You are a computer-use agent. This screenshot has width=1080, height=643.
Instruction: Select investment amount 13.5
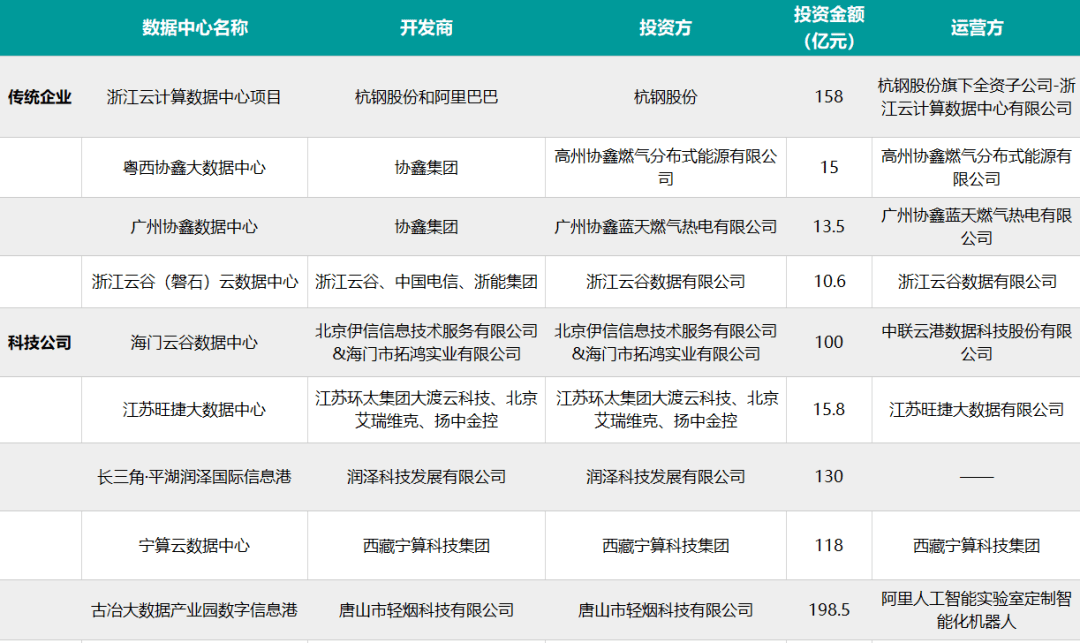click(829, 226)
